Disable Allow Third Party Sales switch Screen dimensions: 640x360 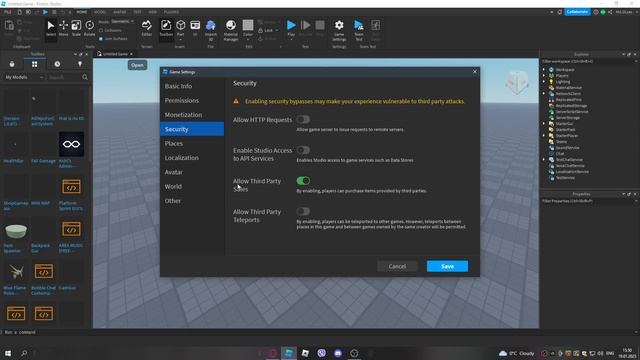click(303, 181)
